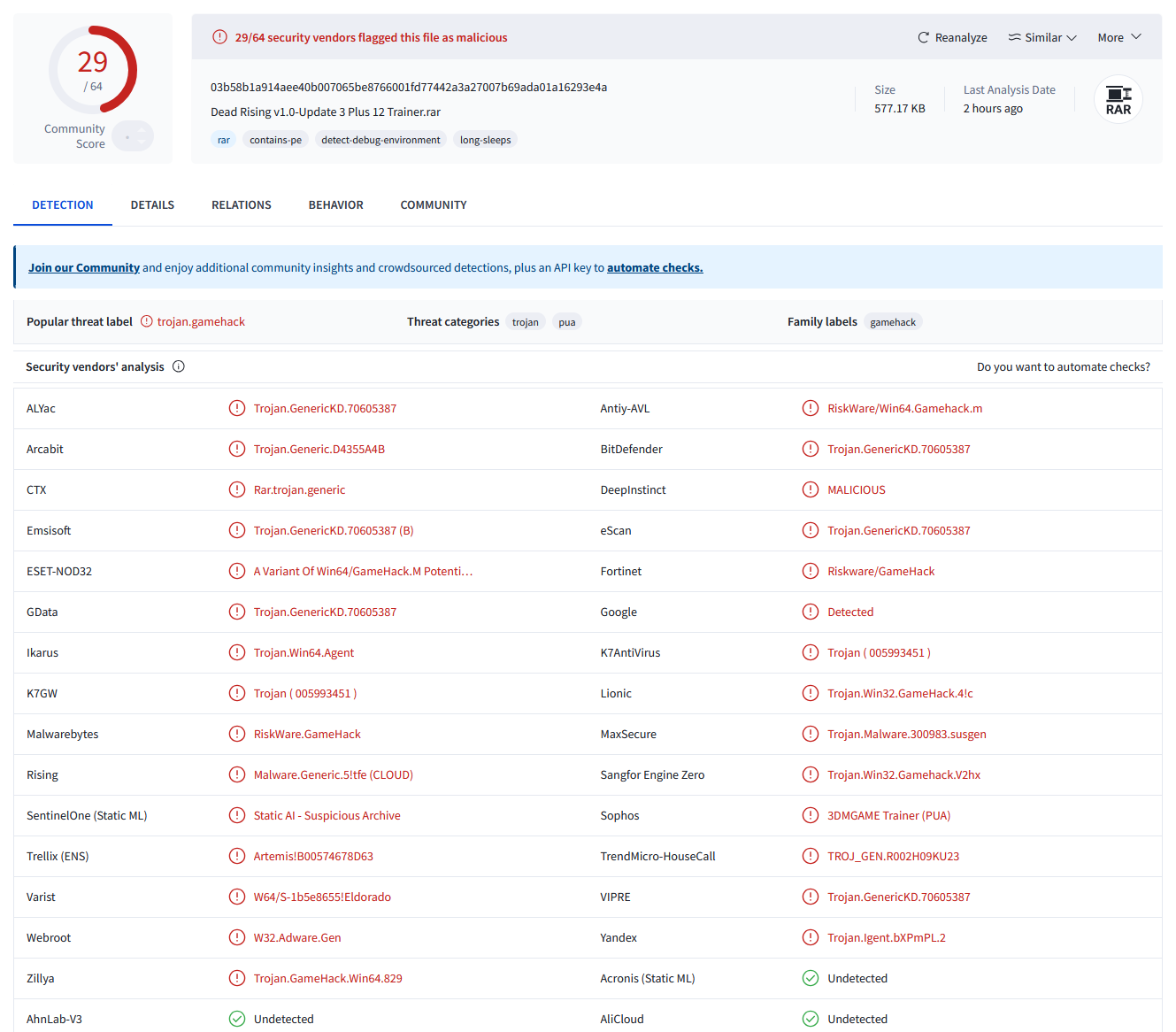Click the trojan threat category chip
The width and height of the screenshot is (1176, 1032).
(526, 322)
